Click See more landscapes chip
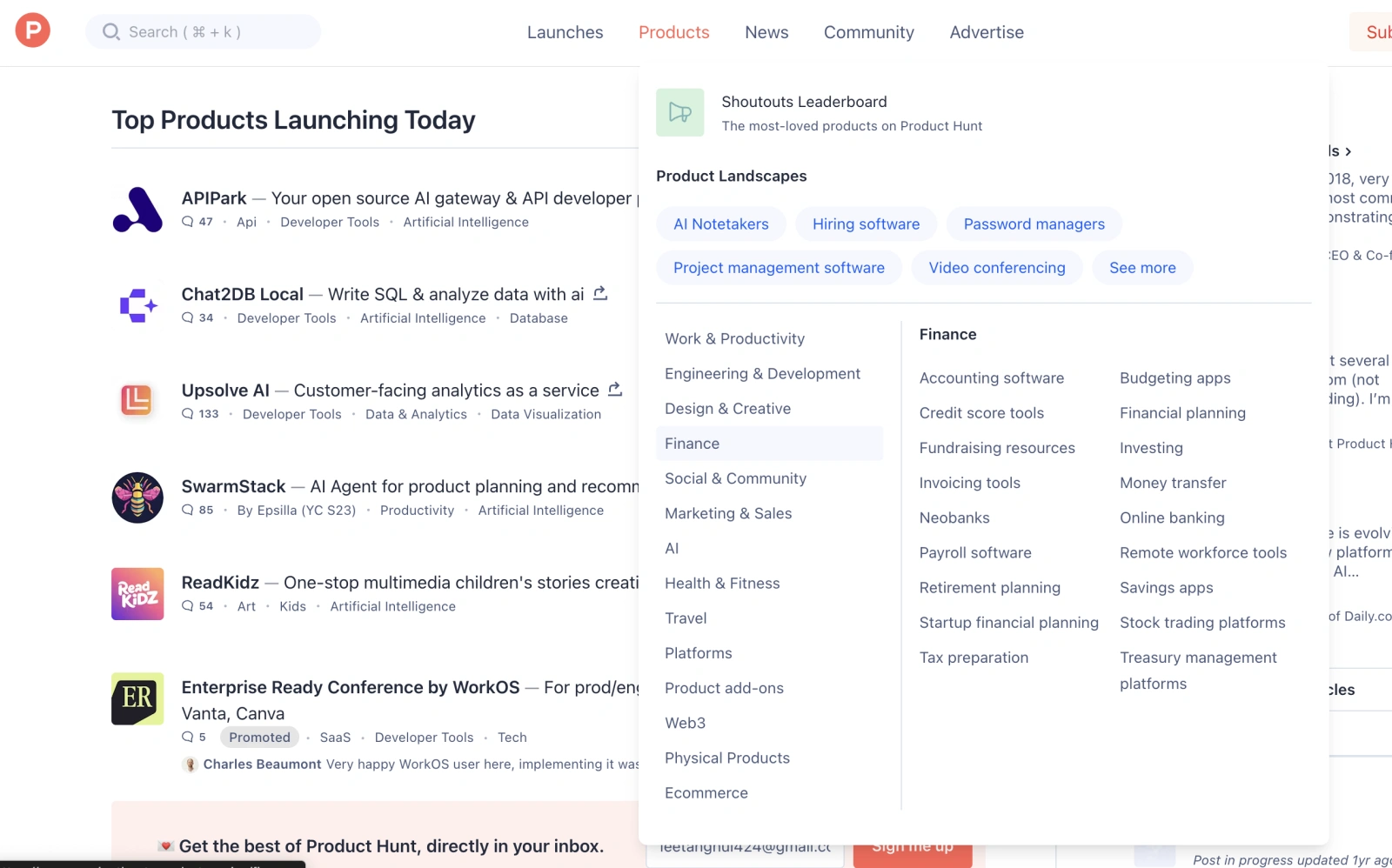 (1141, 268)
